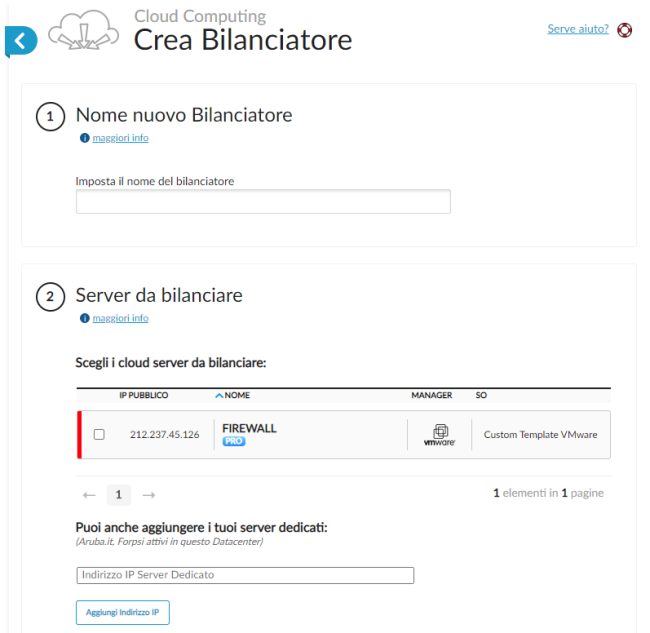Select page 1 in the pagination
The image size is (650, 633).
point(119,495)
